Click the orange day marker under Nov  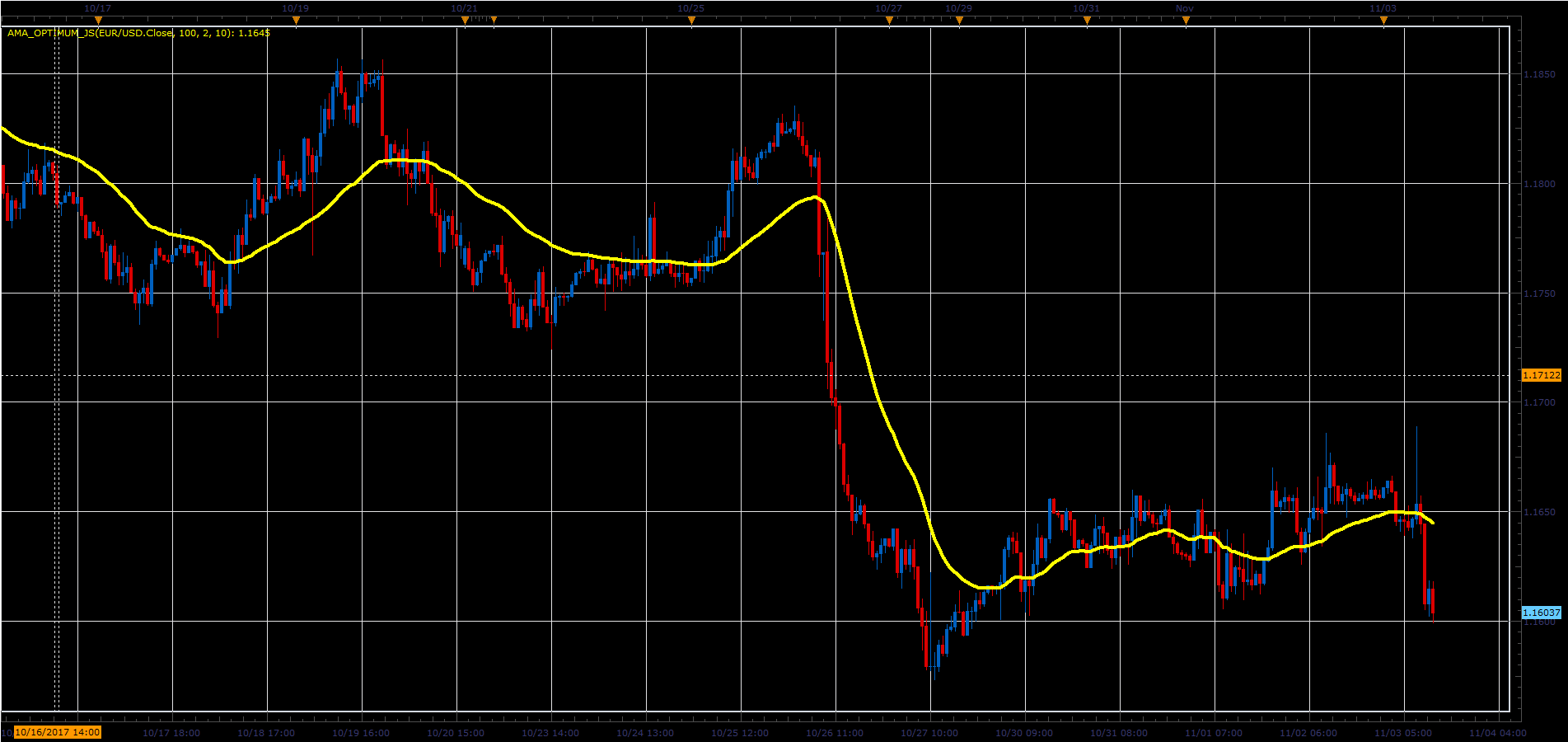coord(1186,20)
